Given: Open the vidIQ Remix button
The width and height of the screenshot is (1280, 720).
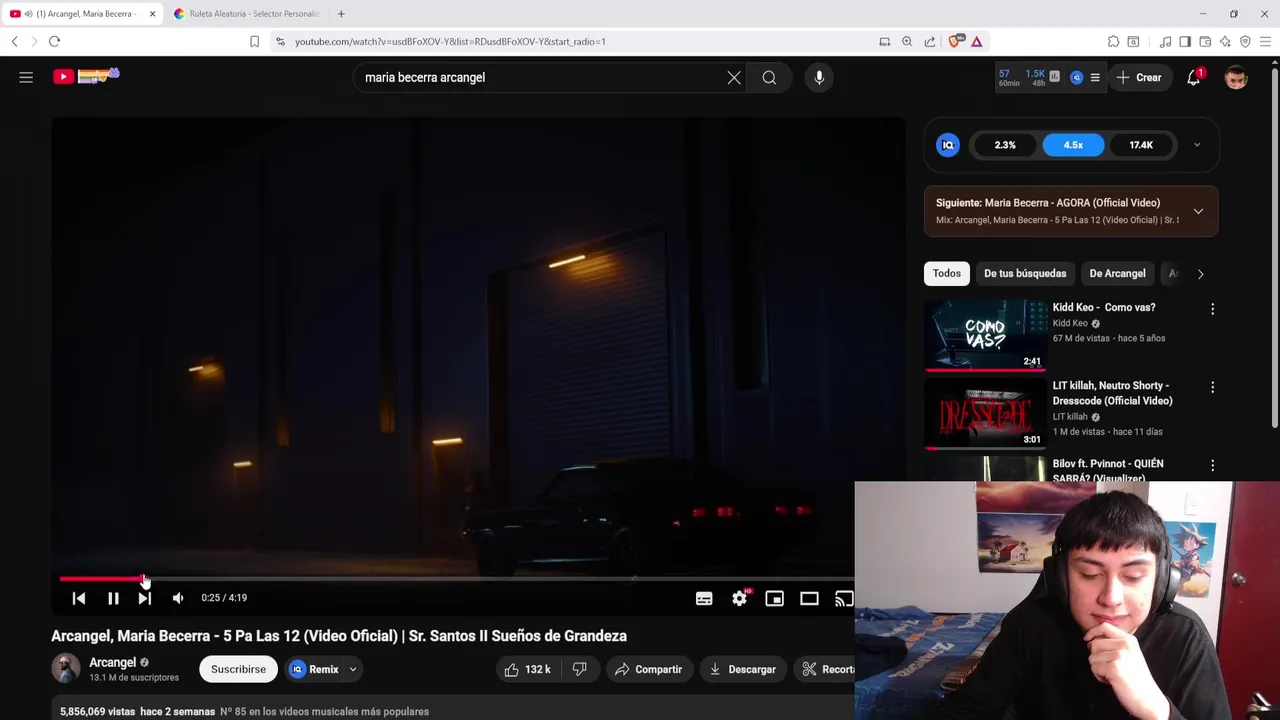Looking at the screenshot, I should point(315,669).
